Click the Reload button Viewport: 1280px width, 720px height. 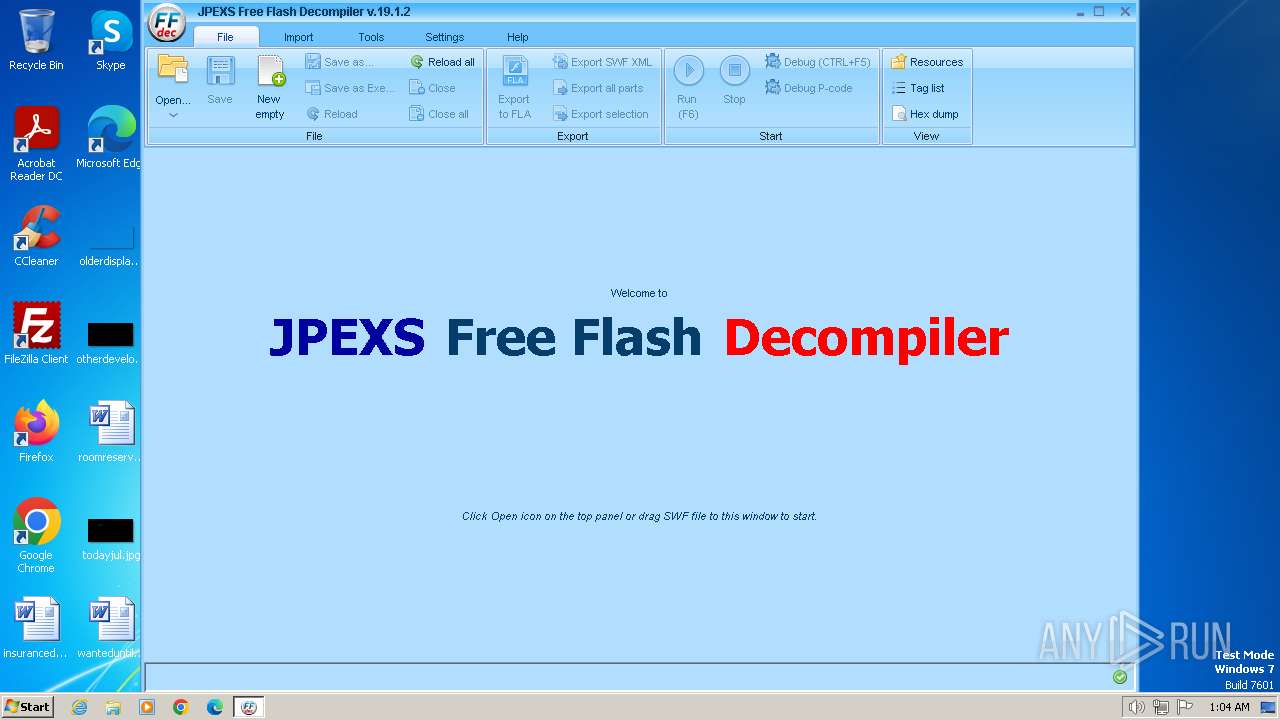coord(332,114)
